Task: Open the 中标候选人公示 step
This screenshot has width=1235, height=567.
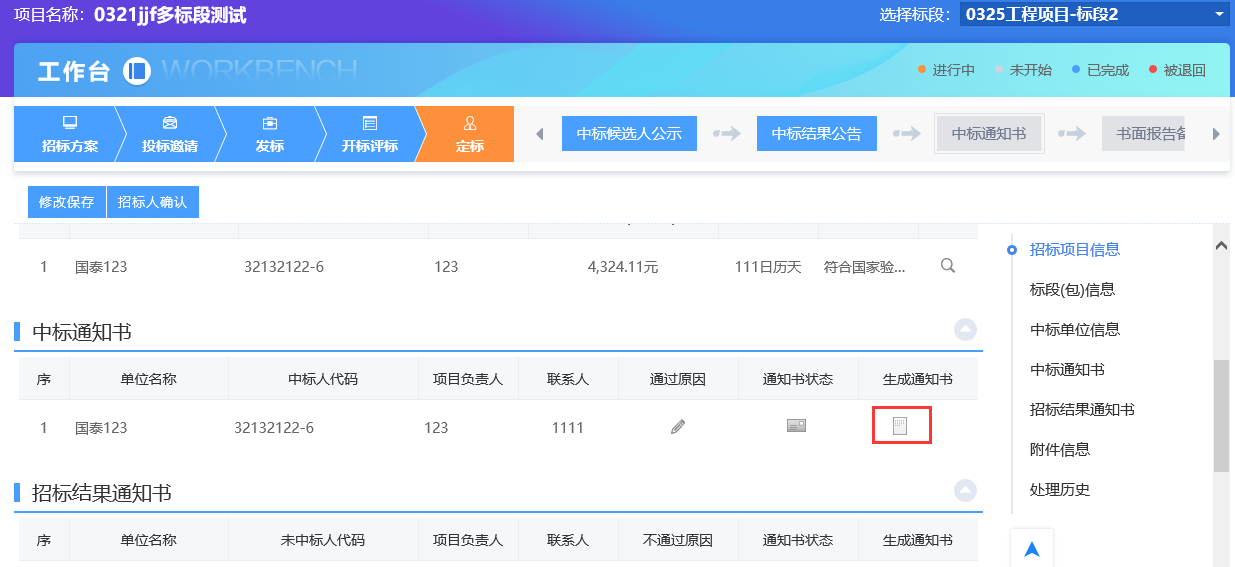Action: 629,134
